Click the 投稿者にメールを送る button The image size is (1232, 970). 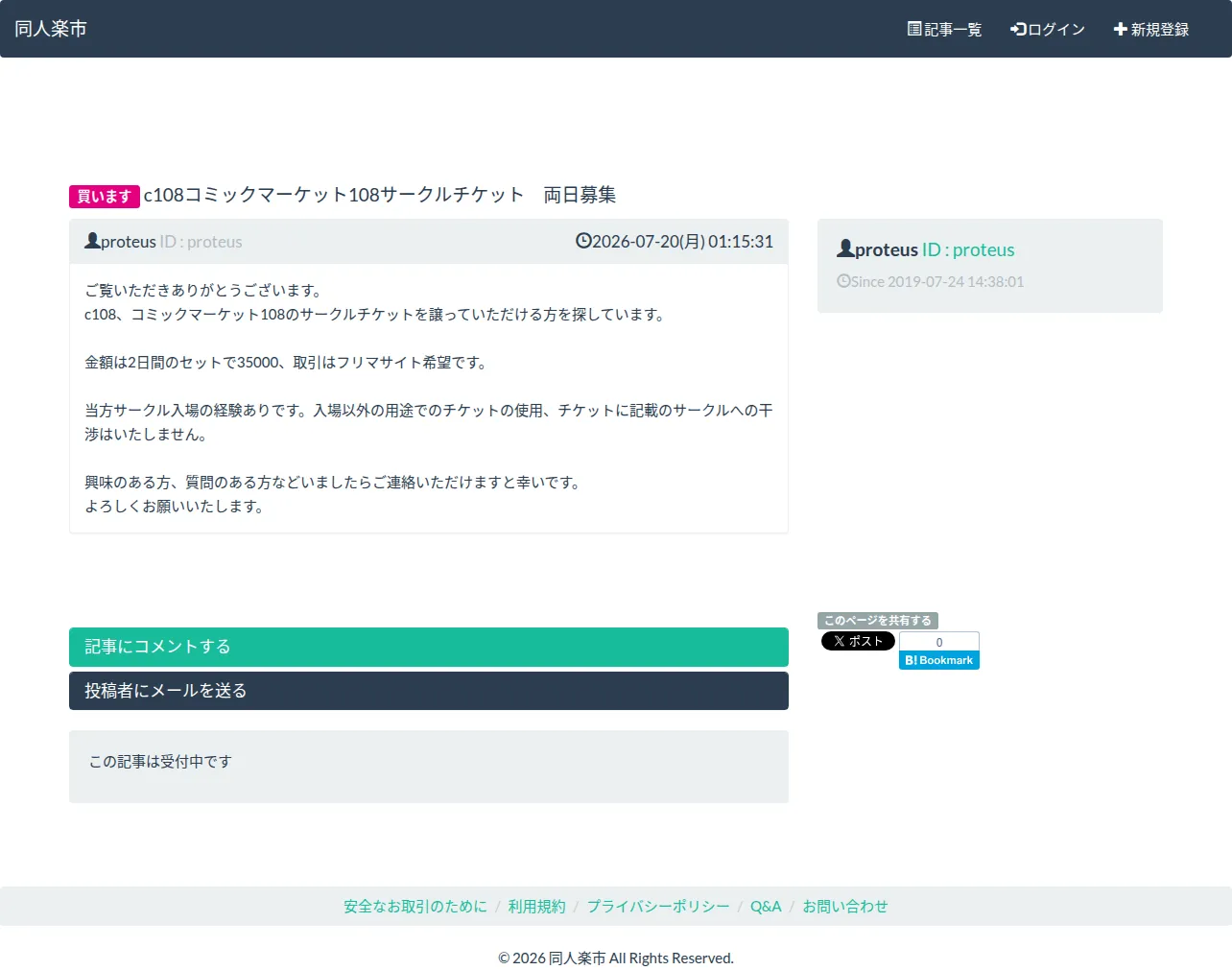pyautogui.click(x=429, y=691)
